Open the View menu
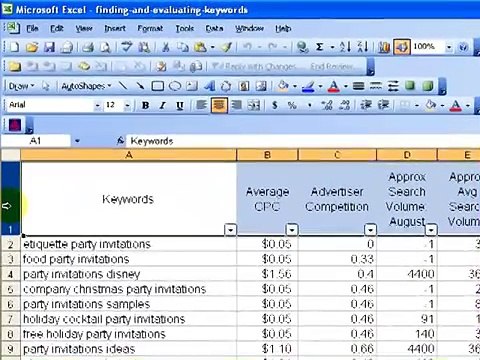The image size is (480, 360). point(84,28)
